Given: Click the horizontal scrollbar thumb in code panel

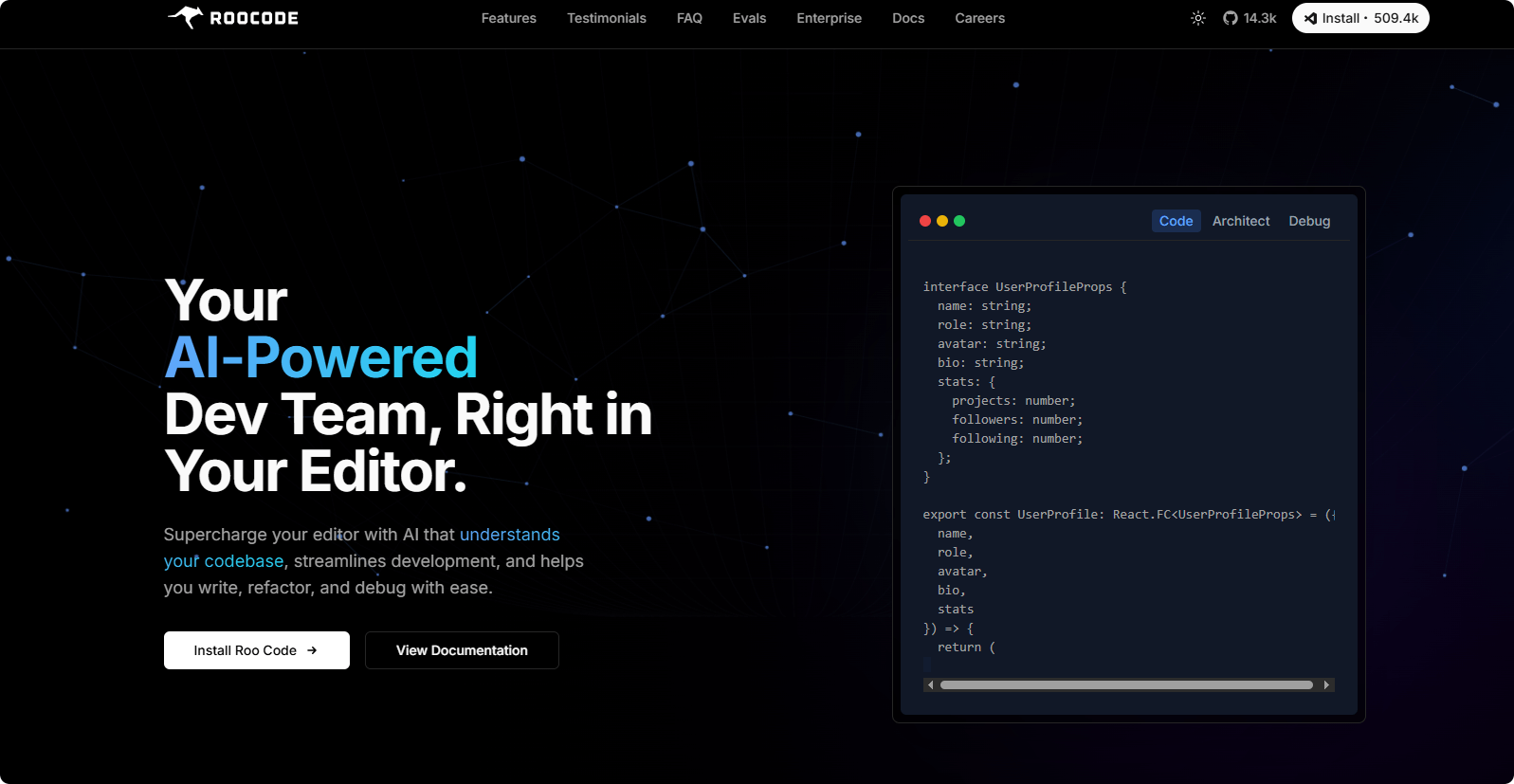Looking at the screenshot, I should (1126, 684).
